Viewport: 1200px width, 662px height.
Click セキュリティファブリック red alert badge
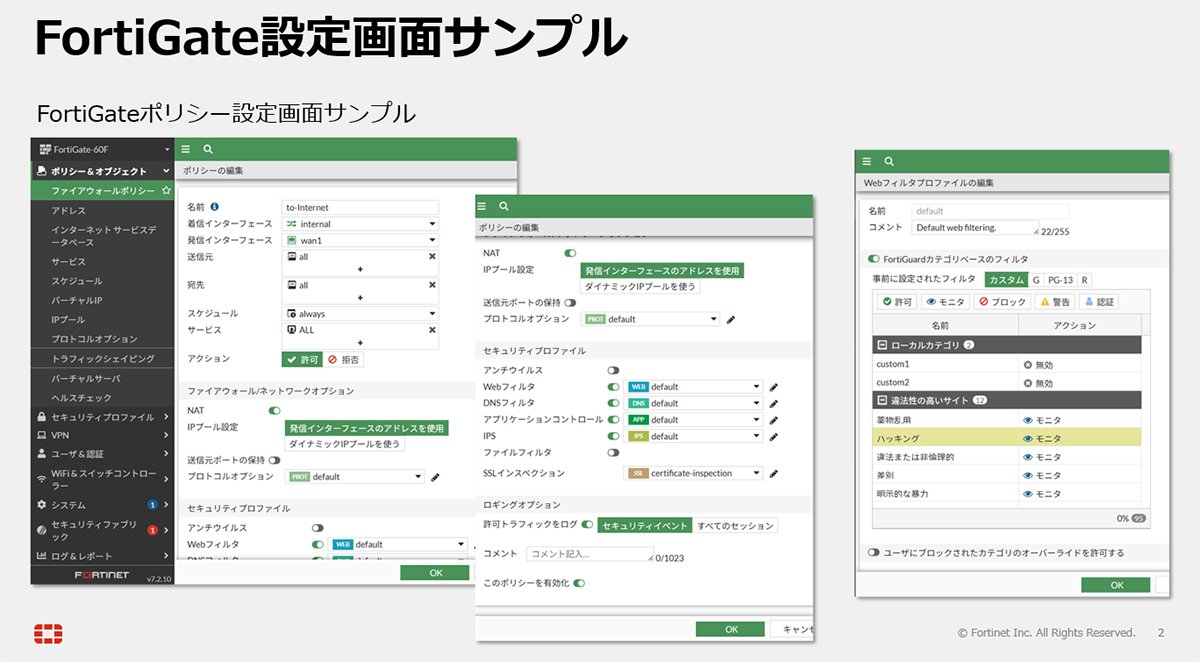(x=152, y=530)
